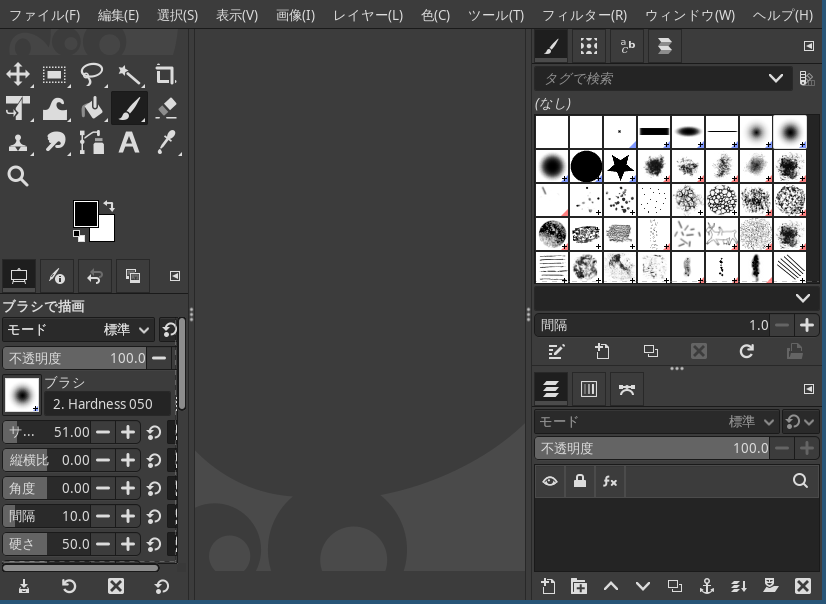Reset tool options to defaults
This screenshot has width=826, height=604.
click(162, 586)
